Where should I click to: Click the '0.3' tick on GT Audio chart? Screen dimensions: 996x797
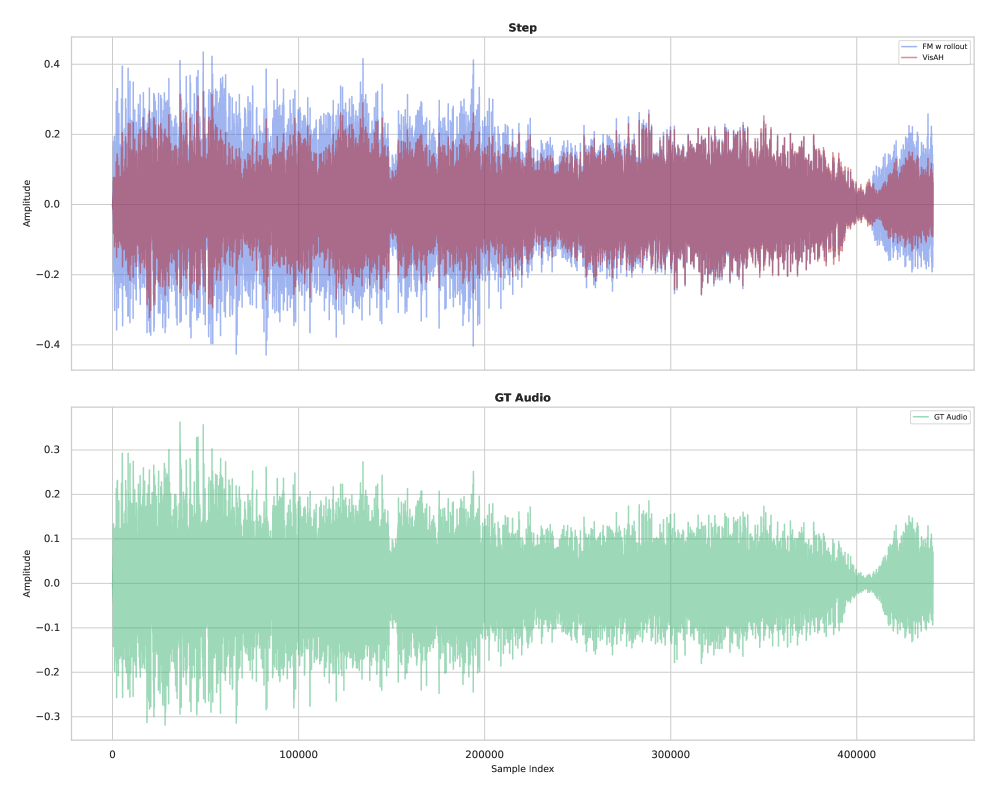(x=52, y=450)
